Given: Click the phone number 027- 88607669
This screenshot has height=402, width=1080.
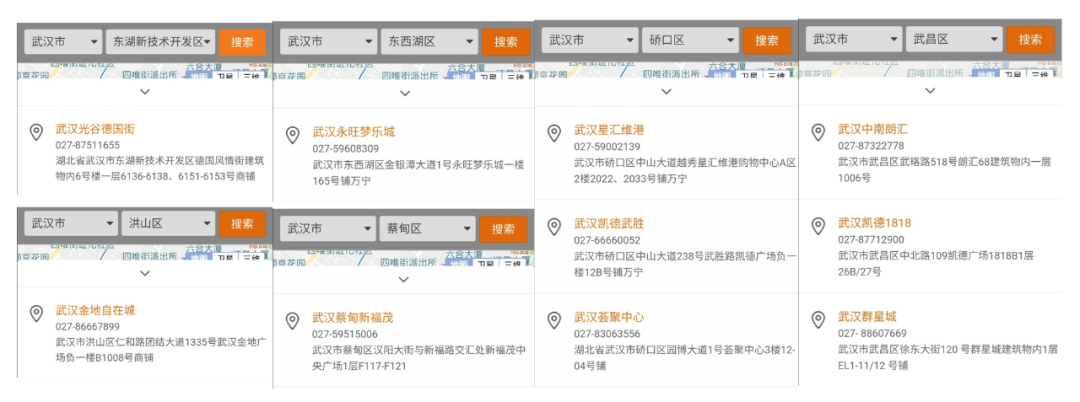Looking at the screenshot, I should pyautogui.click(x=873, y=333).
